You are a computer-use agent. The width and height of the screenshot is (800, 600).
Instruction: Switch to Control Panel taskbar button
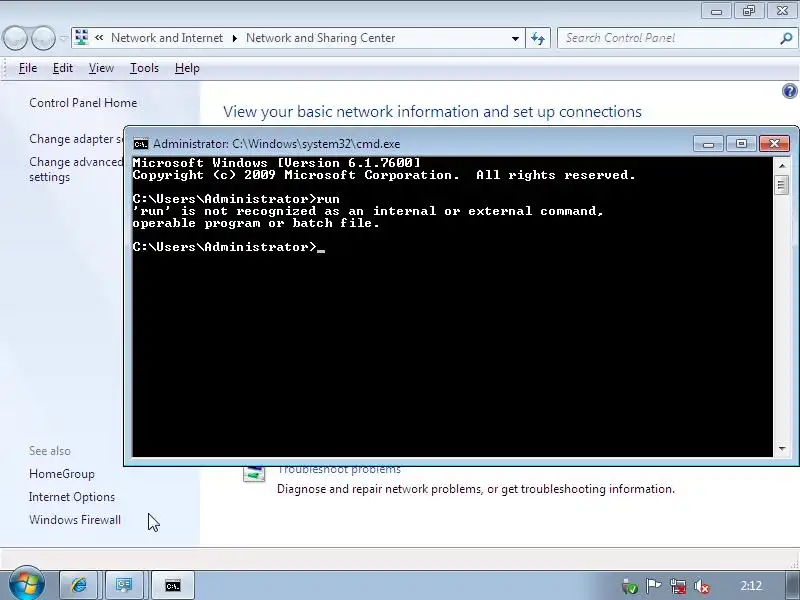pos(124,586)
